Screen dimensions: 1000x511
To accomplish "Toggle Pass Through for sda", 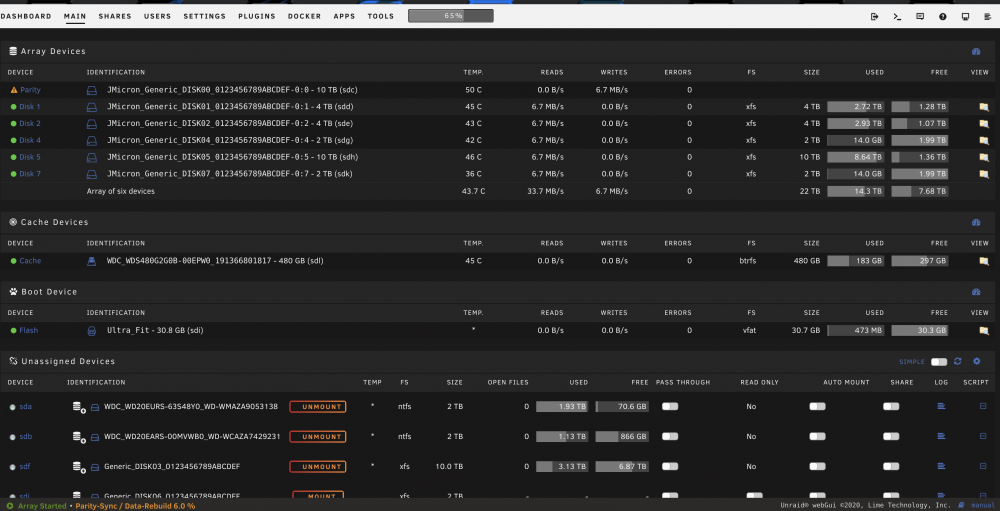I will point(670,406).
